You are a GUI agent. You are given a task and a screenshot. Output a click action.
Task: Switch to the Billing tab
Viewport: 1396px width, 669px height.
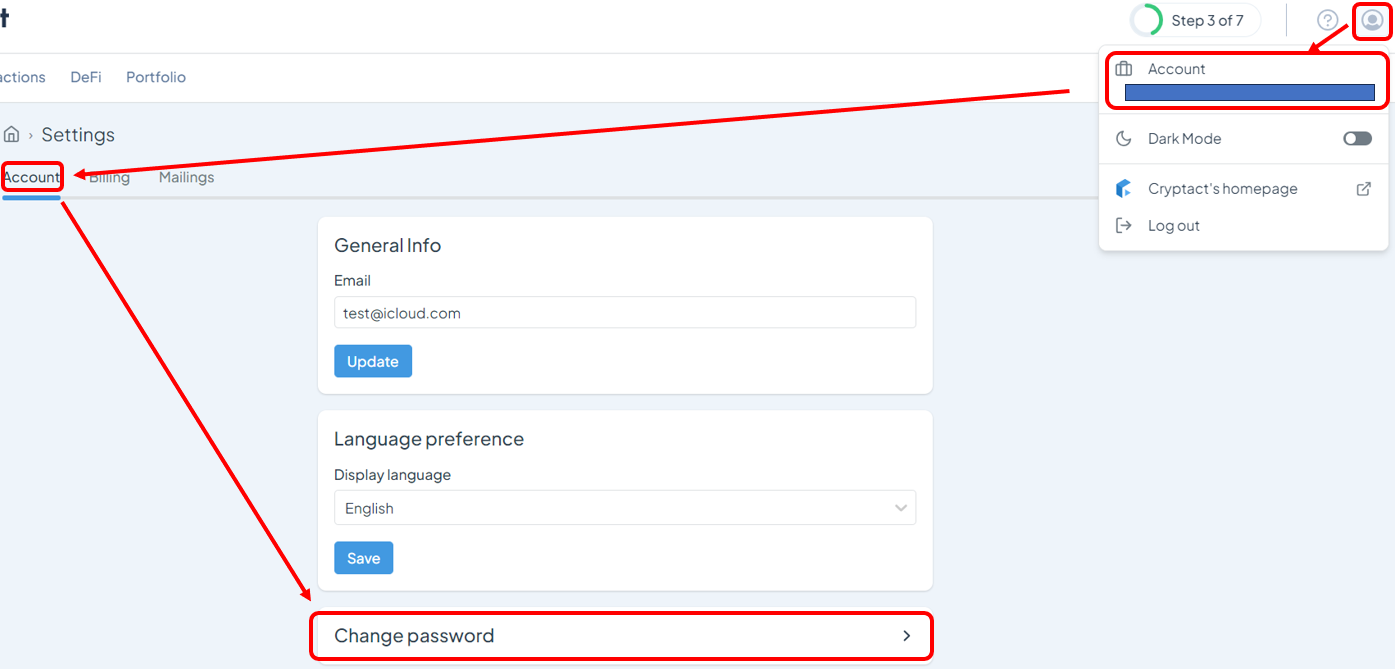[110, 178]
